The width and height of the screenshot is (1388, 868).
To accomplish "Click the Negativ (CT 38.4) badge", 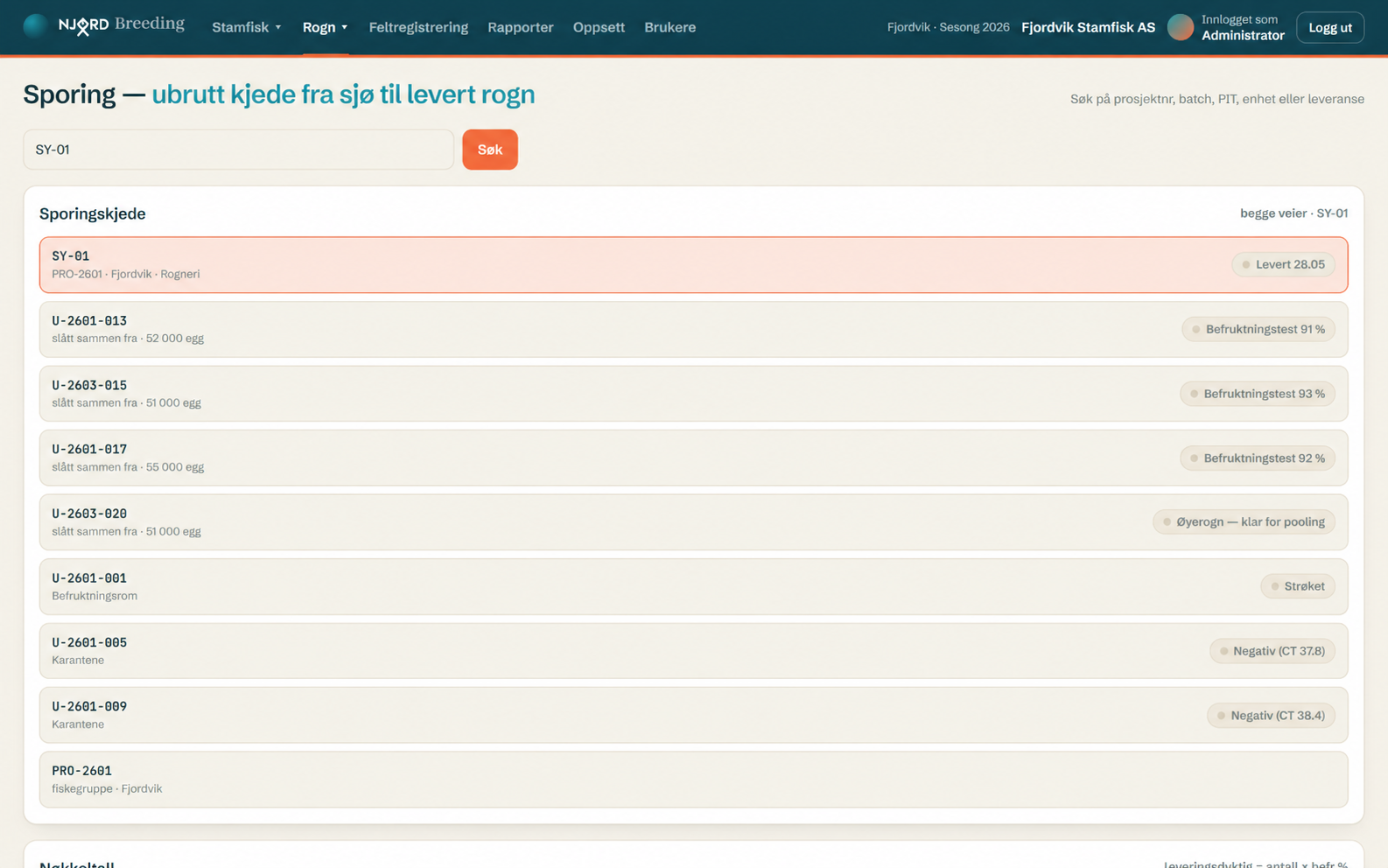I will pos(1271,715).
